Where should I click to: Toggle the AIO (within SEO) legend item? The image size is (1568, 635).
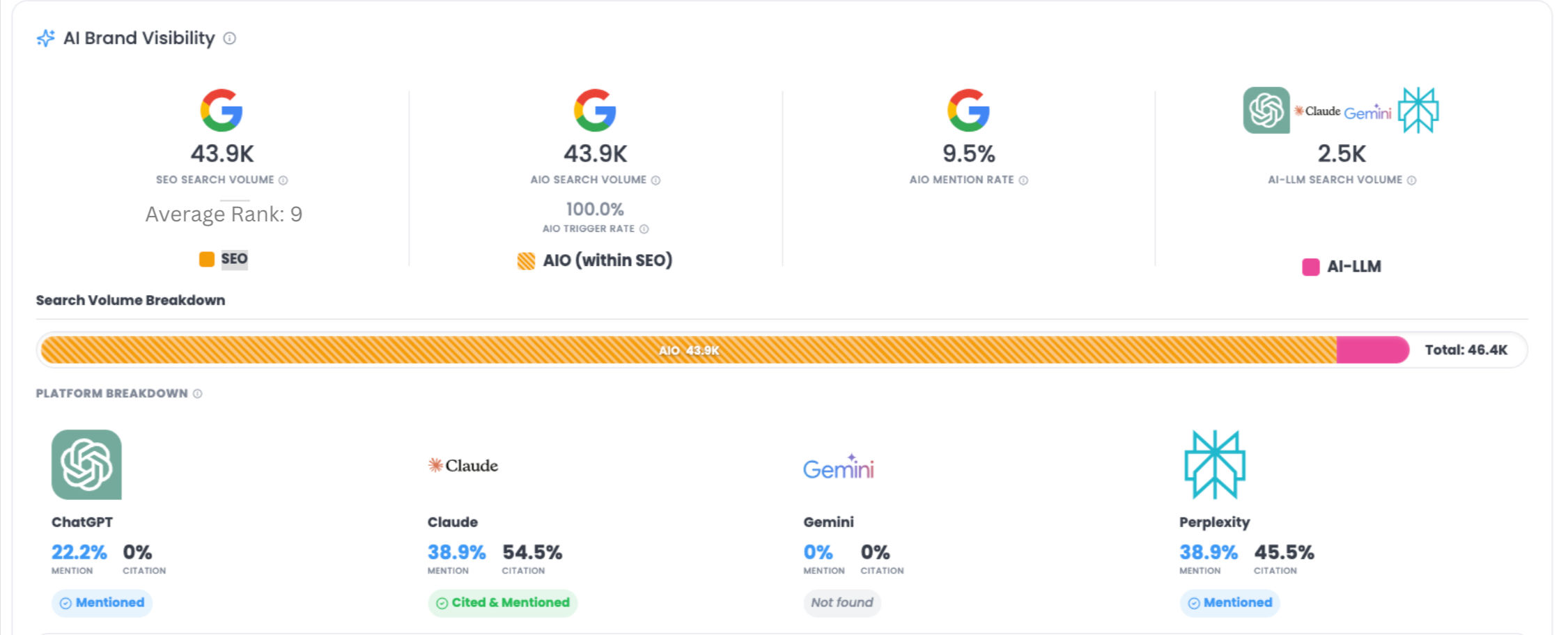596,260
